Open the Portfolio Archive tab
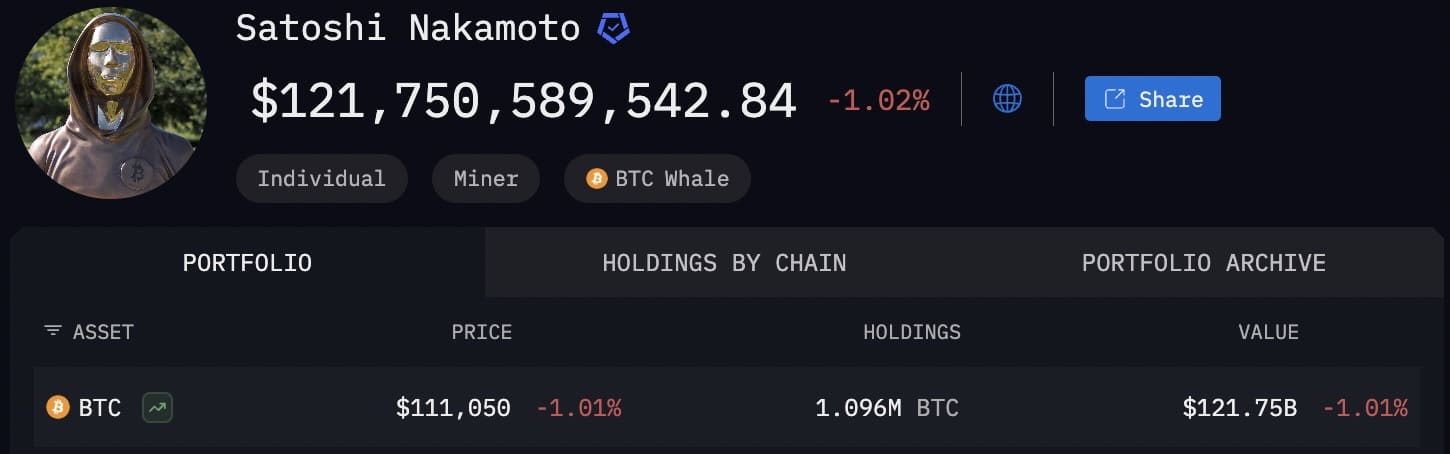The image size is (1450, 454). (x=1203, y=263)
